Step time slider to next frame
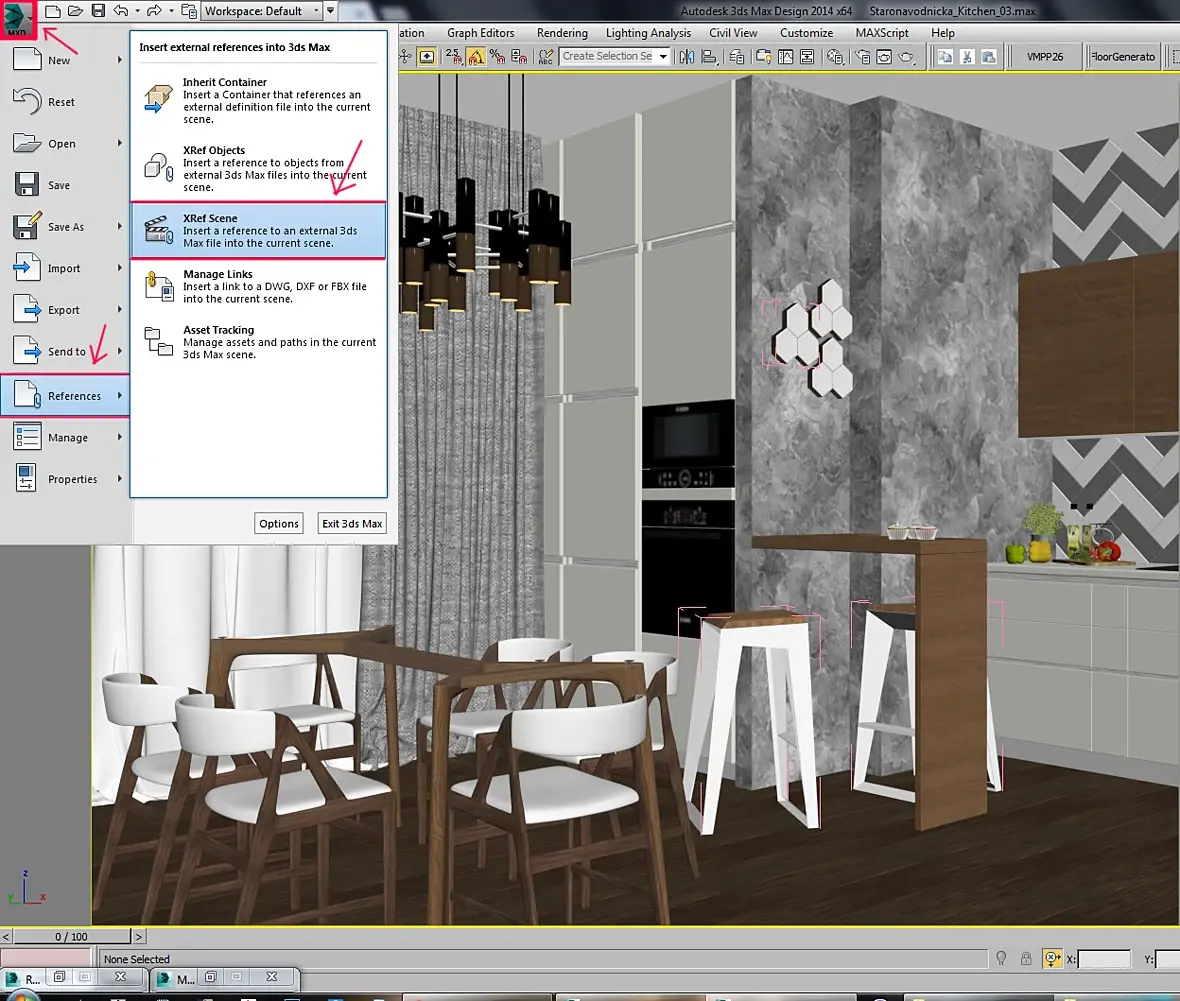The width and height of the screenshot is (1180, 1001). (x=138, y=936)
